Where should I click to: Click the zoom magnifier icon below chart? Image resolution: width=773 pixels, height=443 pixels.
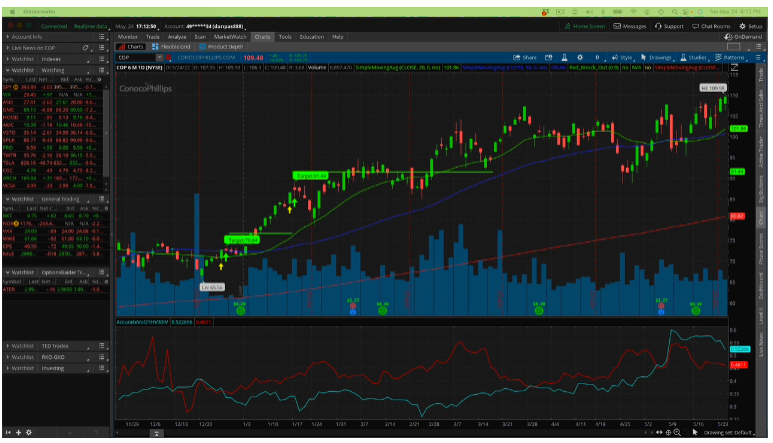(x=677, y=432)
